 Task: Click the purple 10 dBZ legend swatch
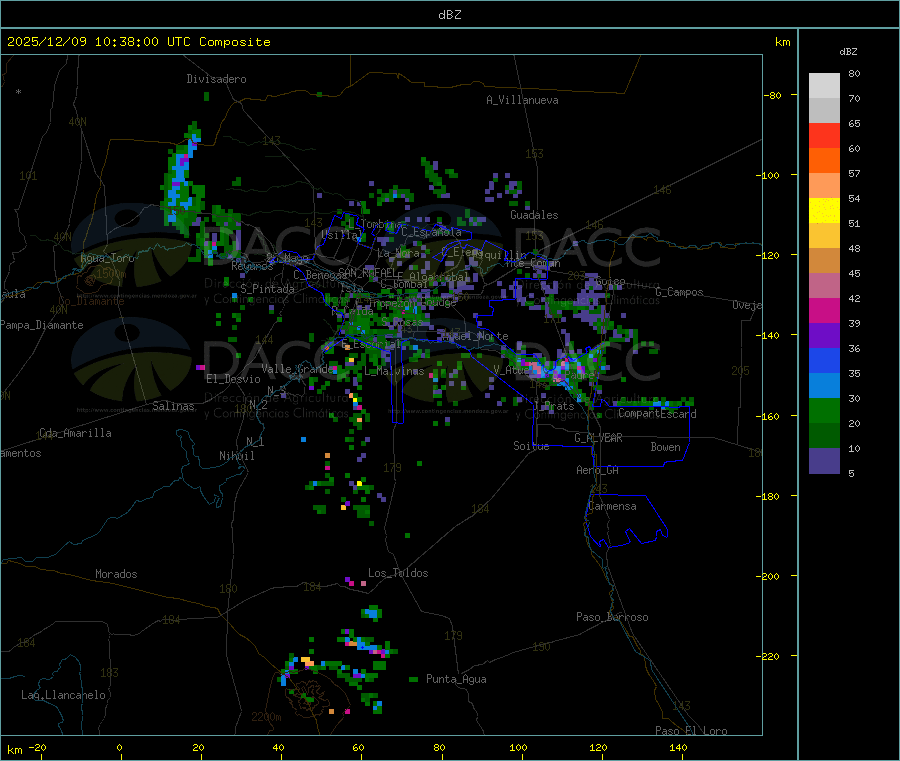pos(824,460)
